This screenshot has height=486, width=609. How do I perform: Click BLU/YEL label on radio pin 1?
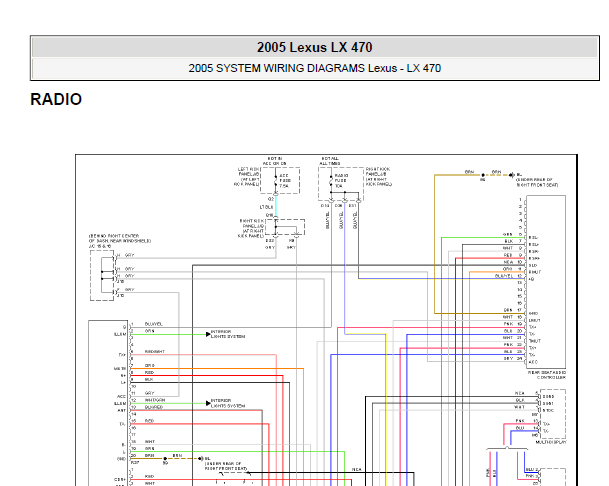coord(153,324)
